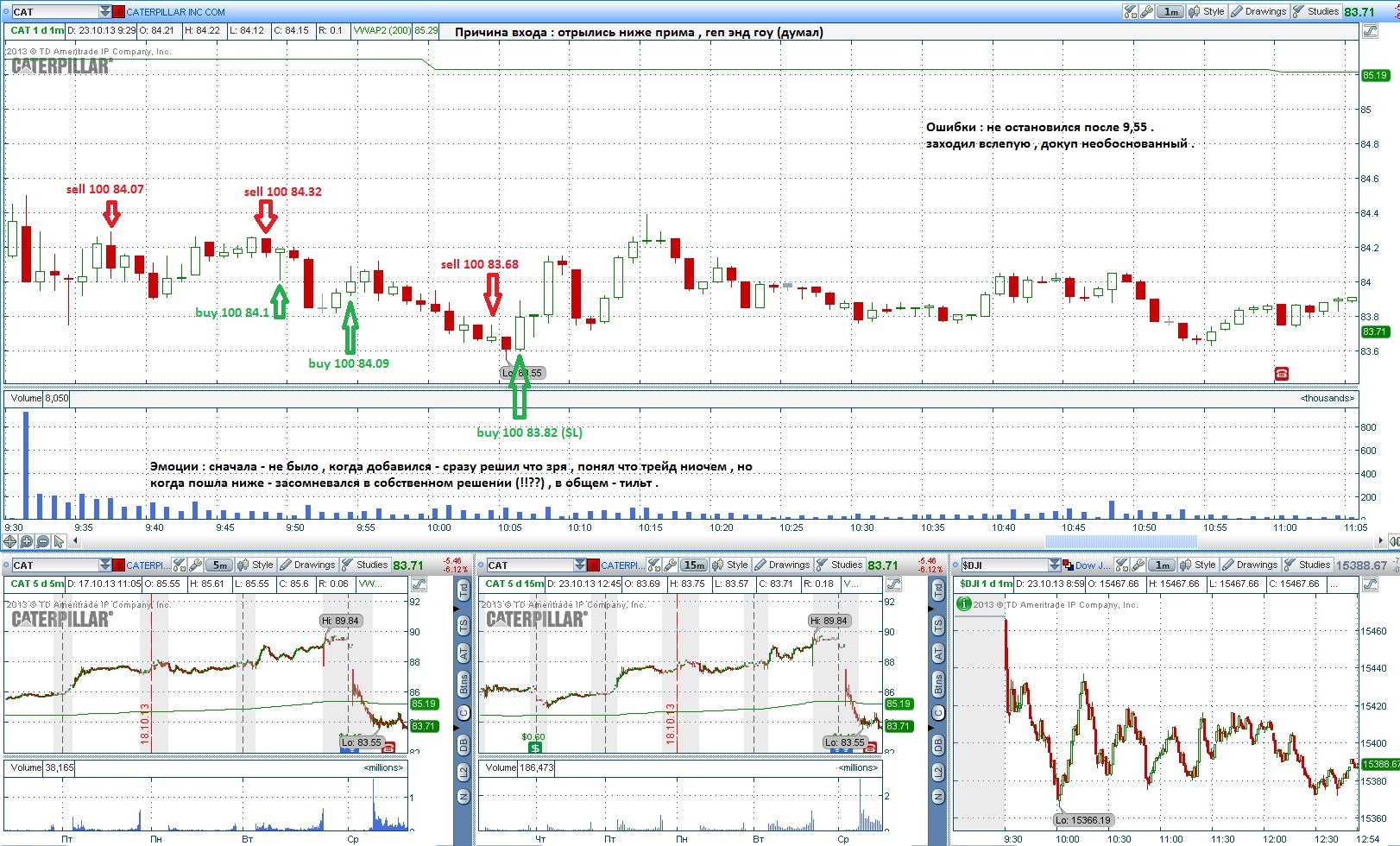Click 1m timeframe button on main chart
1400x846 pixels.
pos(1170,11)
